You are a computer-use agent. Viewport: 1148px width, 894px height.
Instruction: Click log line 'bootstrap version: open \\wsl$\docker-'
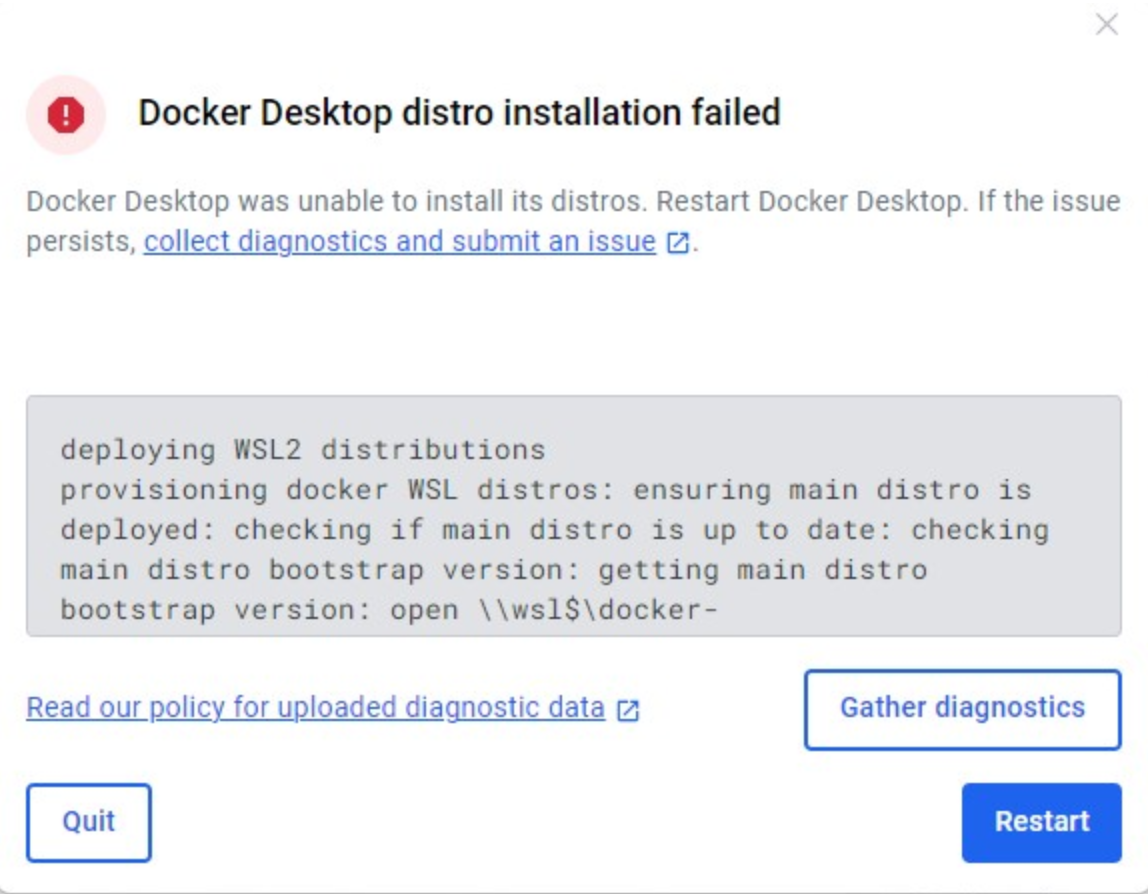(390, 609)
